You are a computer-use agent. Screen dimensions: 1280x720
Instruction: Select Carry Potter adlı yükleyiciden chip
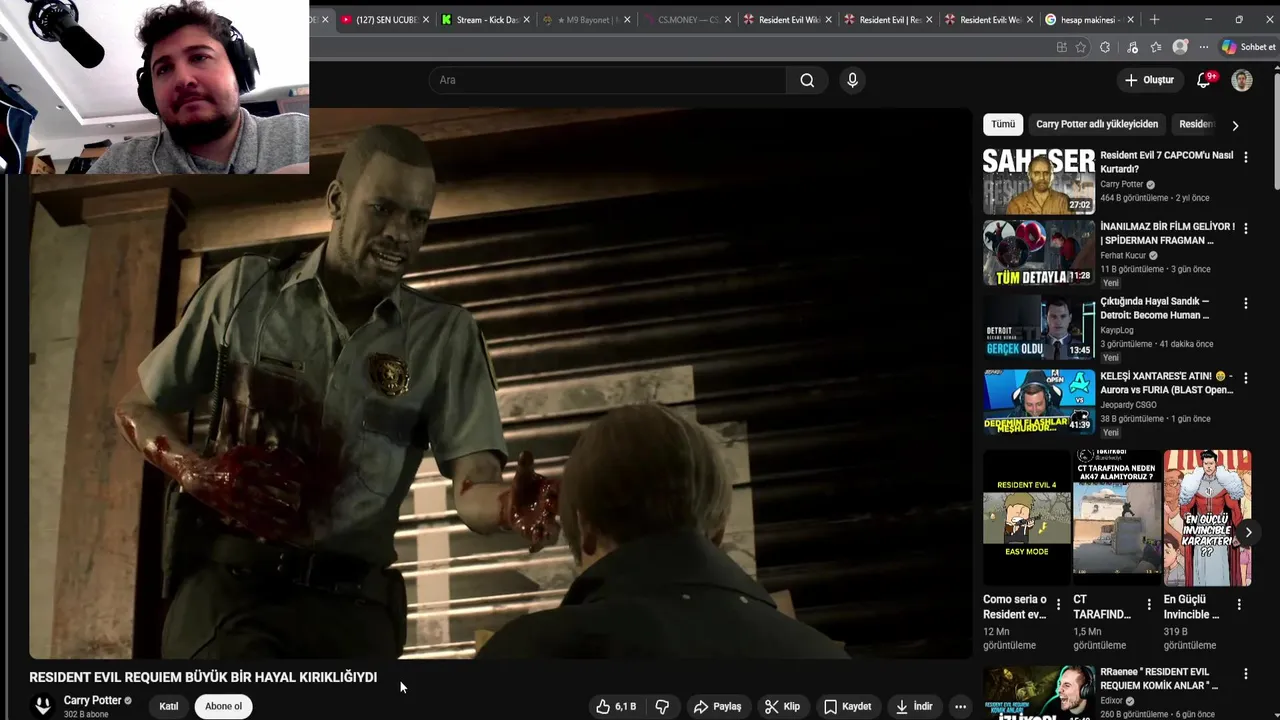click(x=1097, y=124)
